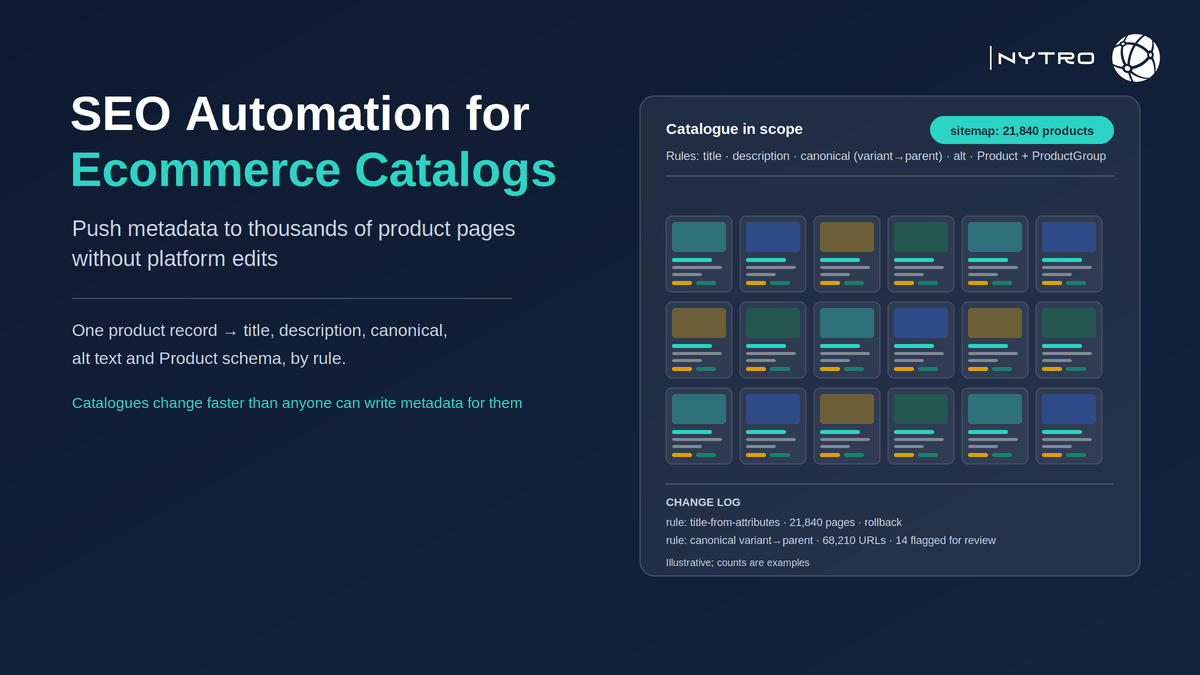Viewport: 1200px width, 675px height.
Task: Click the 'Push metadata to thousands' subtitle
Action: [x=294, y=243]
